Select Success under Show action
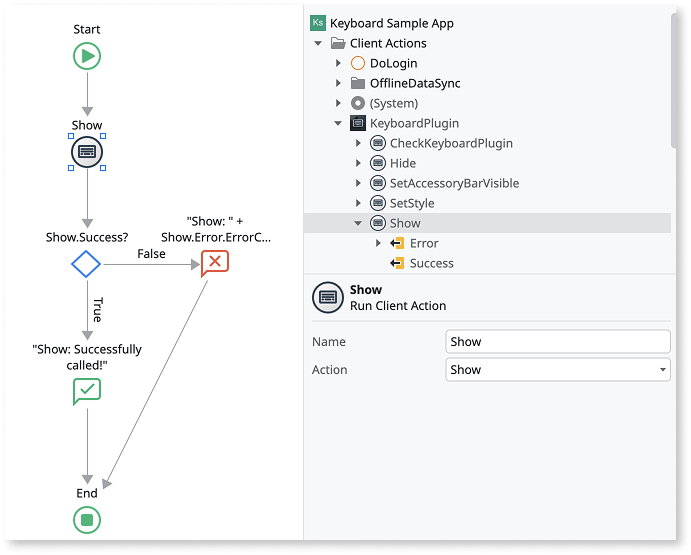The height and width of the screenshot is (555, 691). point(432,263)
